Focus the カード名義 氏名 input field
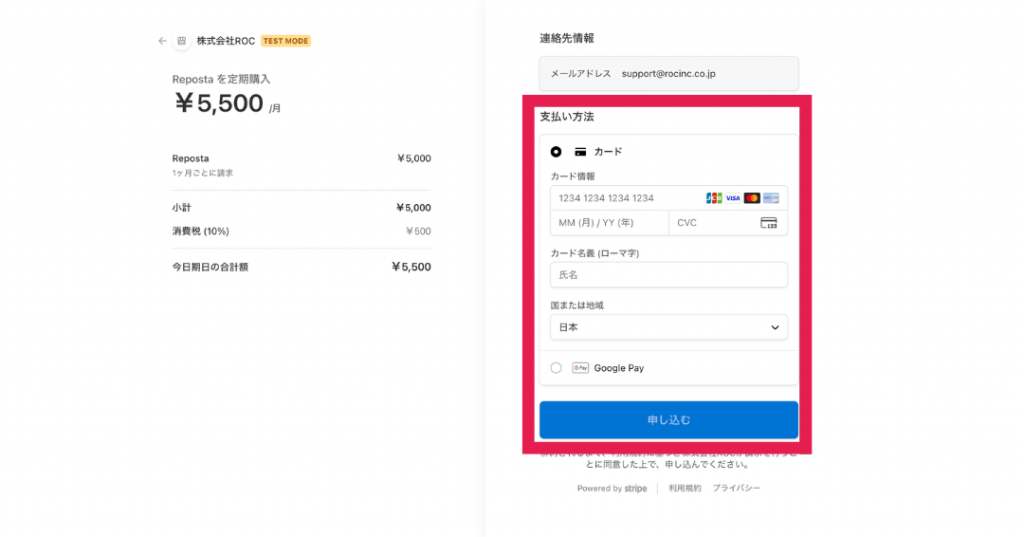 (x=668, y=275)
